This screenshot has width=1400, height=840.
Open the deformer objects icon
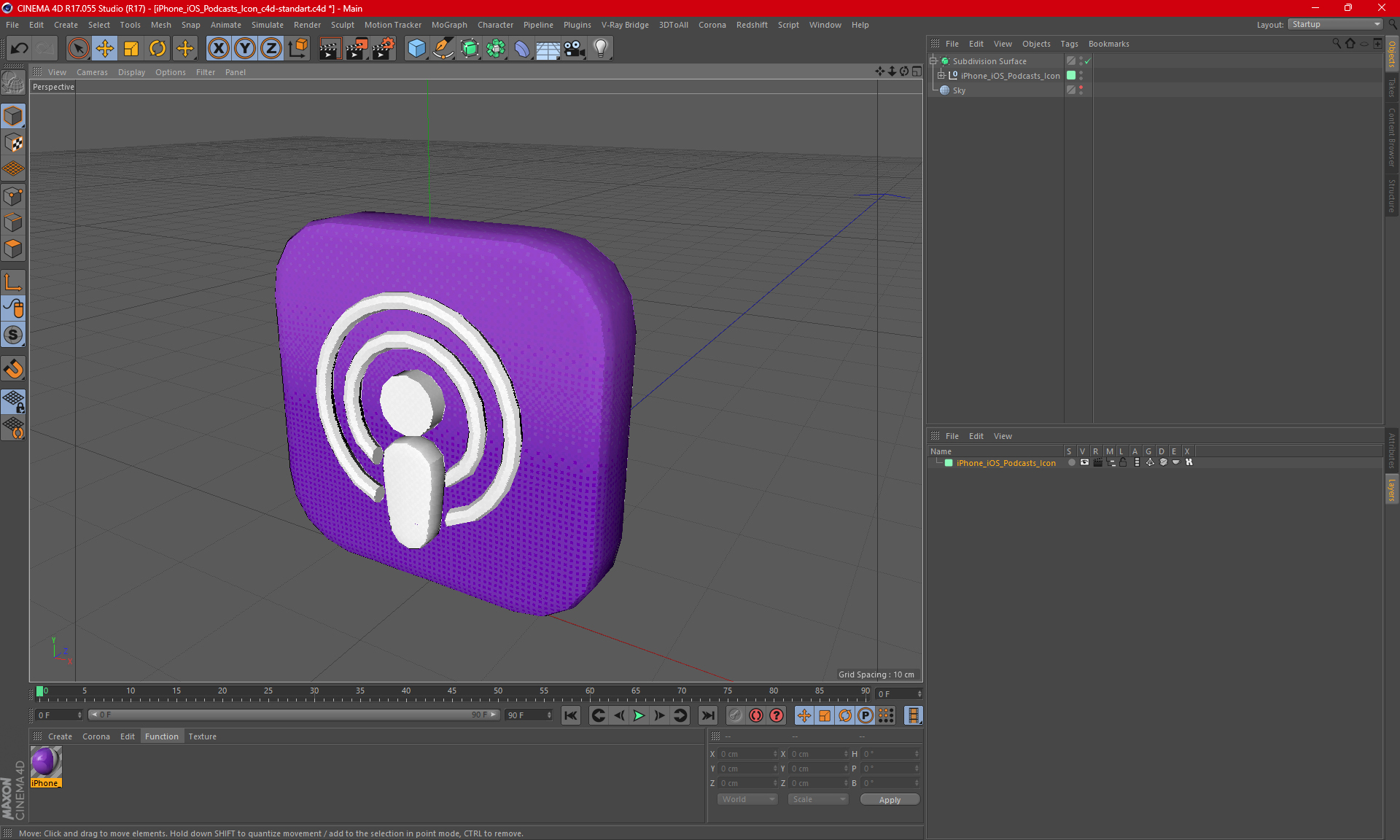pos(522,49)
